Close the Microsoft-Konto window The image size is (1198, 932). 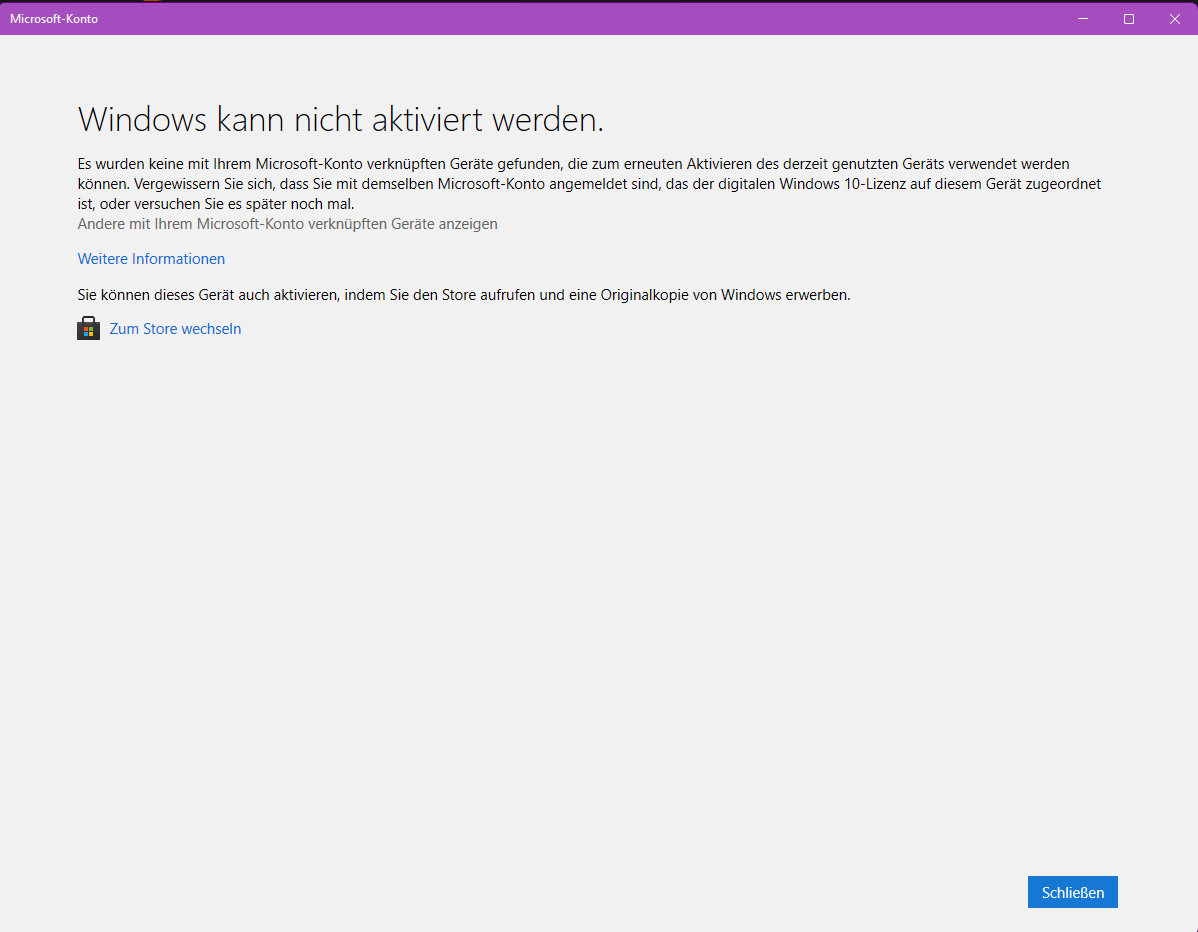point(1174,18)
